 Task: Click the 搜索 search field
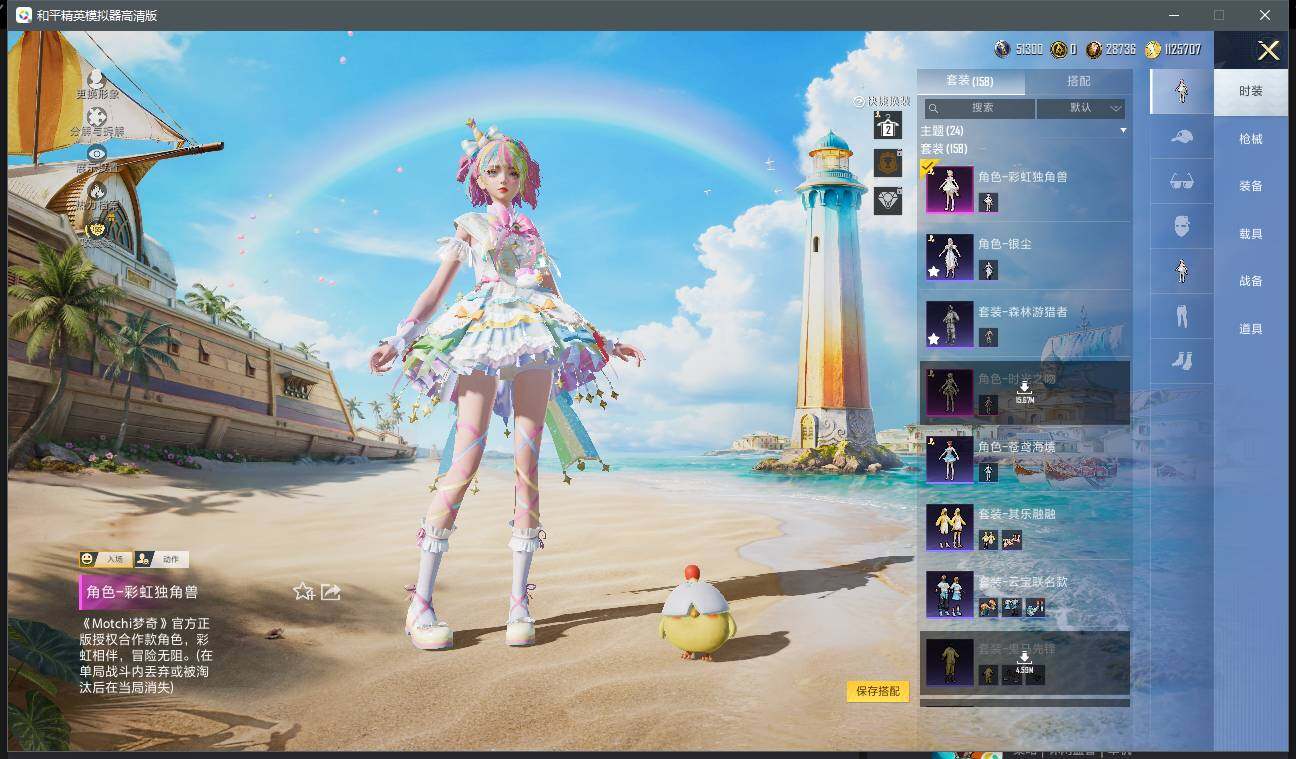pyautogui.click(x=979, y=108)
